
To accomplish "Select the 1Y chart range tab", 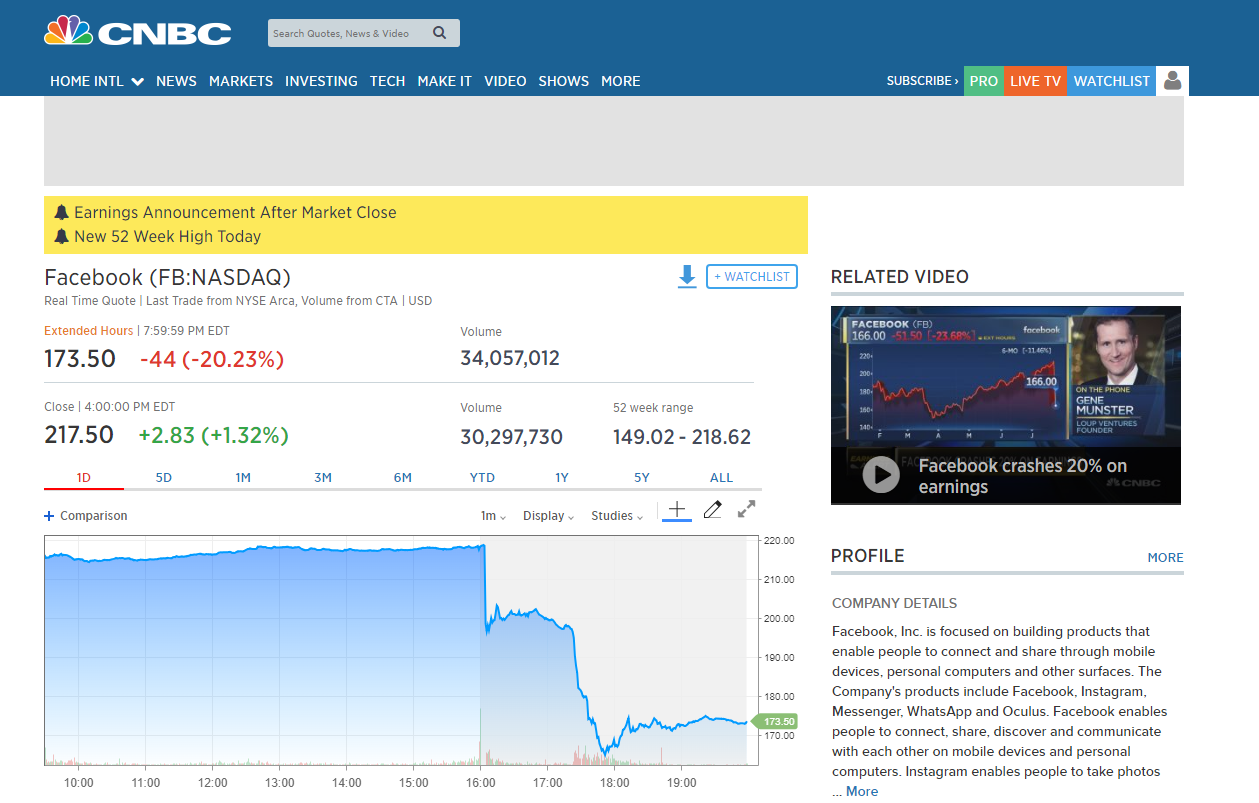I will pos(562,478).
